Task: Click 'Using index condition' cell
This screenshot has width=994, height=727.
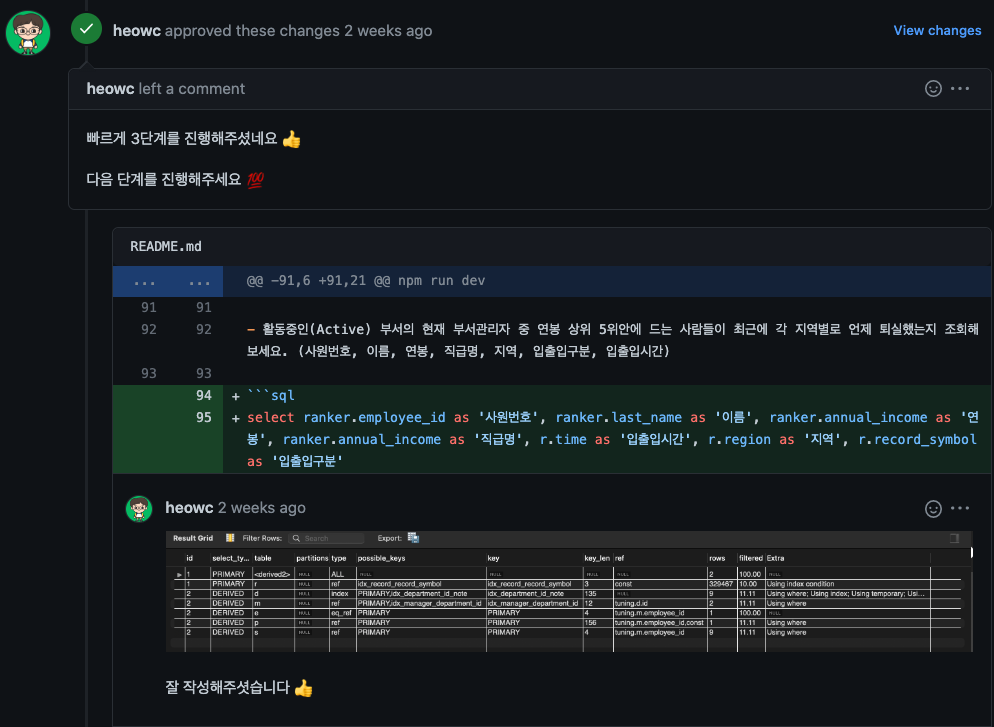Action: 800,584
